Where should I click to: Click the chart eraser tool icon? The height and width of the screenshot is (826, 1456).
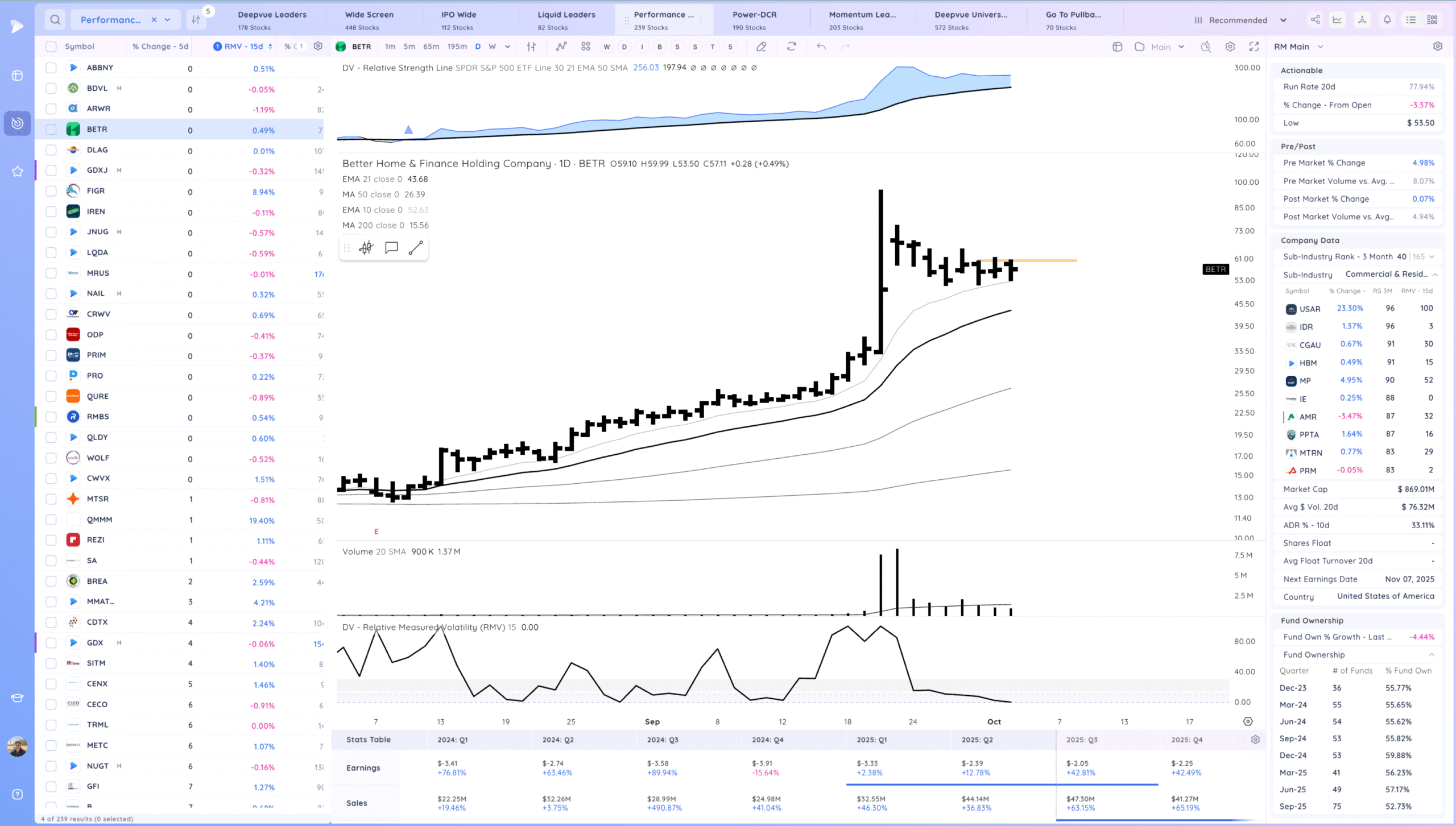click(761, 47)
